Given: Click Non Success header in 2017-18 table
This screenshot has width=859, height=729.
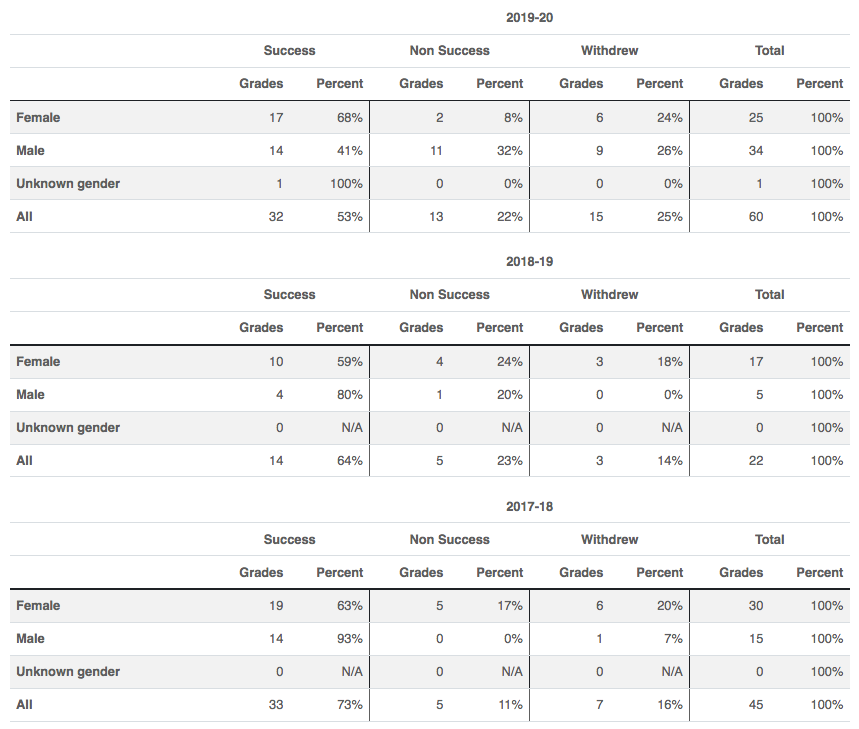Looking at the screenshot, I should [449, 539].
